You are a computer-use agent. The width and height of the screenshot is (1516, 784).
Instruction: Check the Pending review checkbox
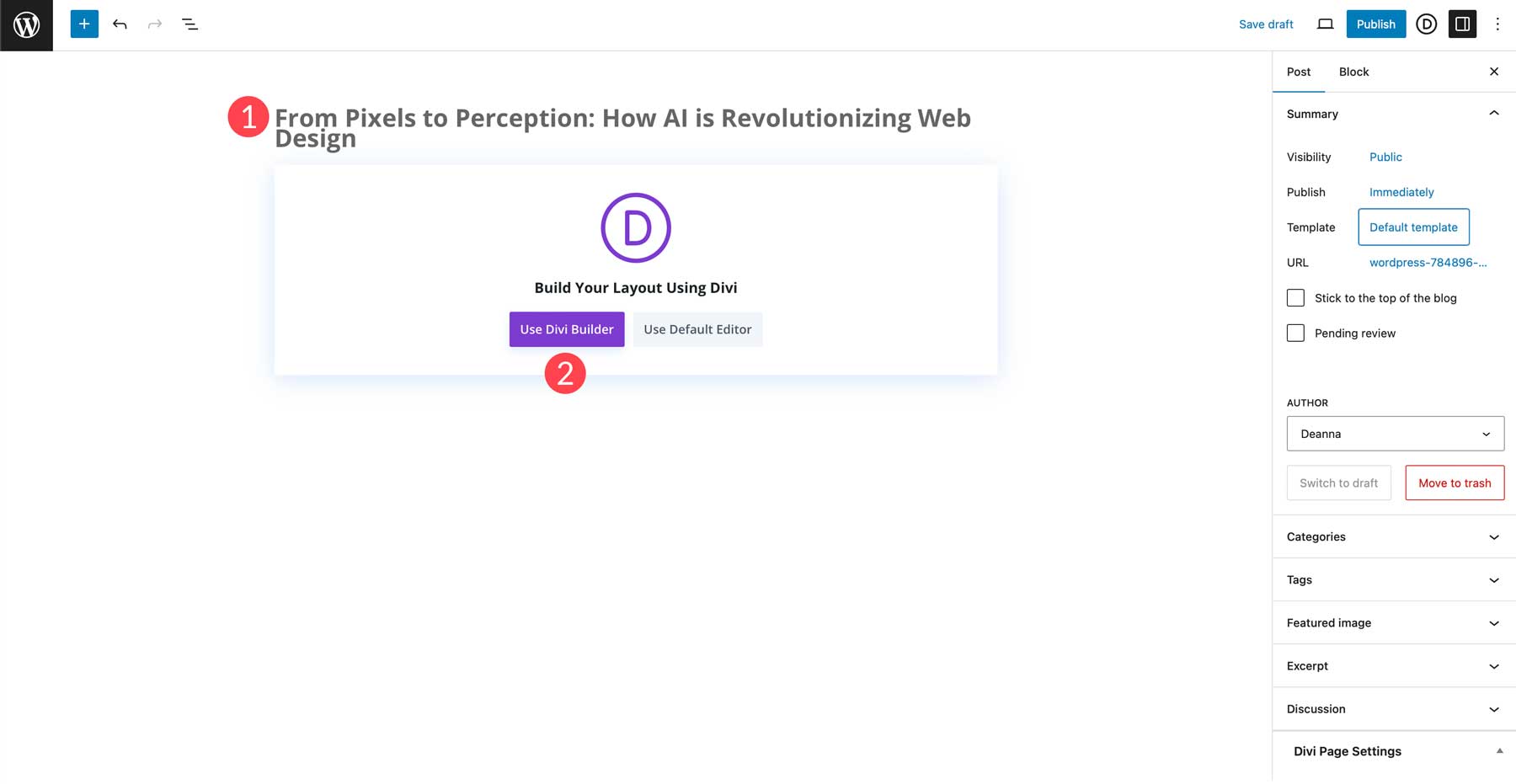click(1294, 333)
